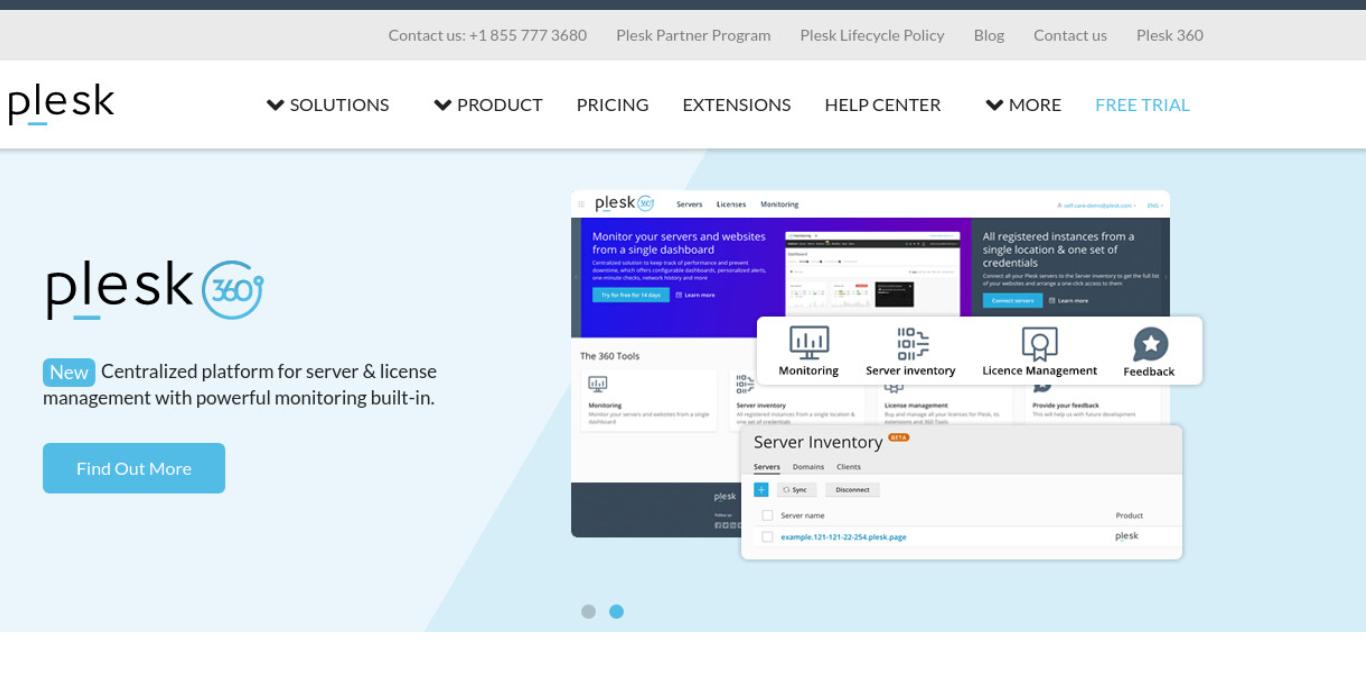
Task: Expand the More menu
Action: [1023, 105]
